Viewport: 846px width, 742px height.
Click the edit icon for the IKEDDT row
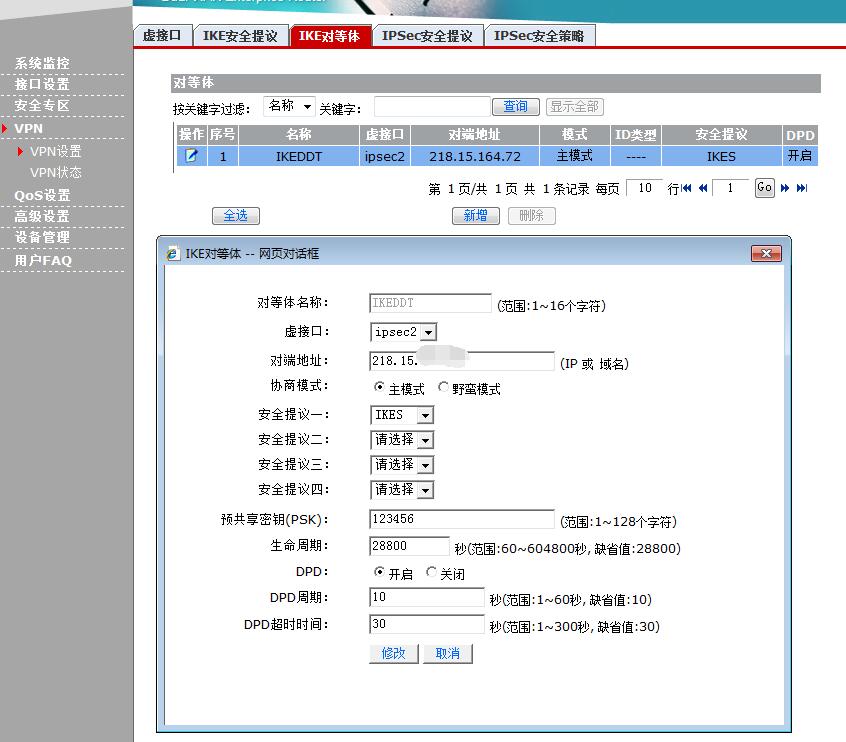(x=191, y=156)
